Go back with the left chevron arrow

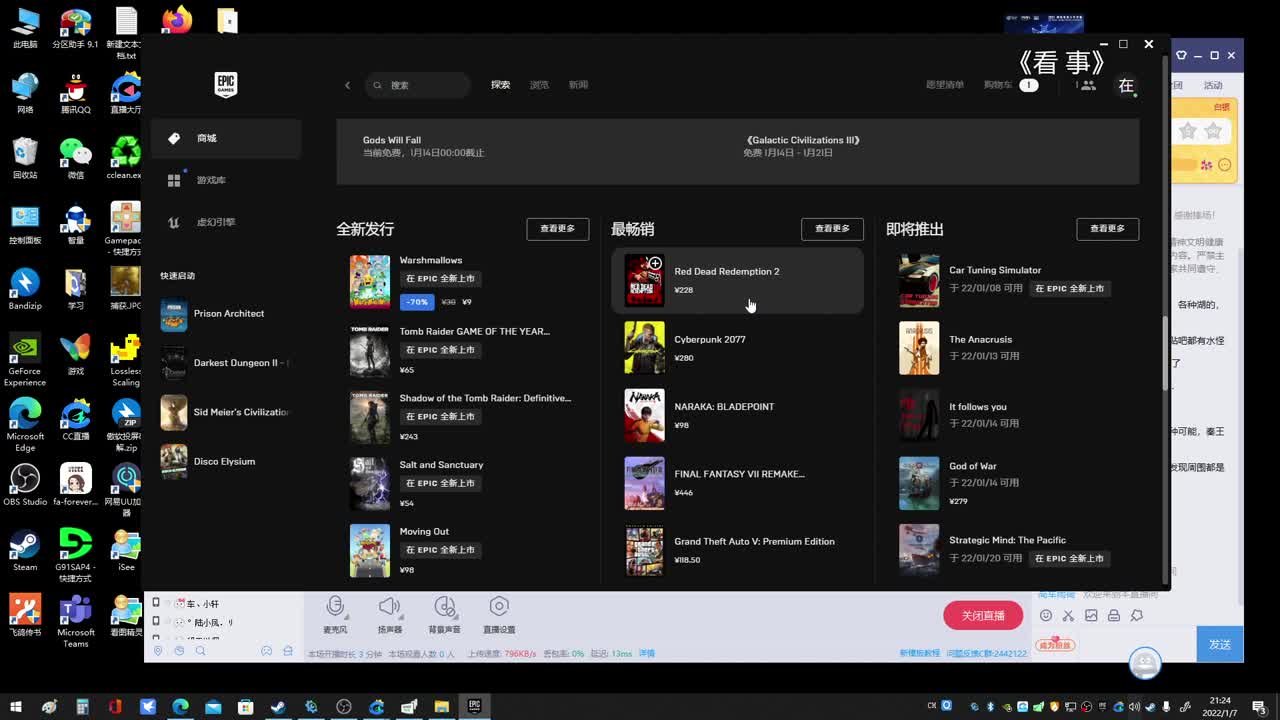pos(347,85)
